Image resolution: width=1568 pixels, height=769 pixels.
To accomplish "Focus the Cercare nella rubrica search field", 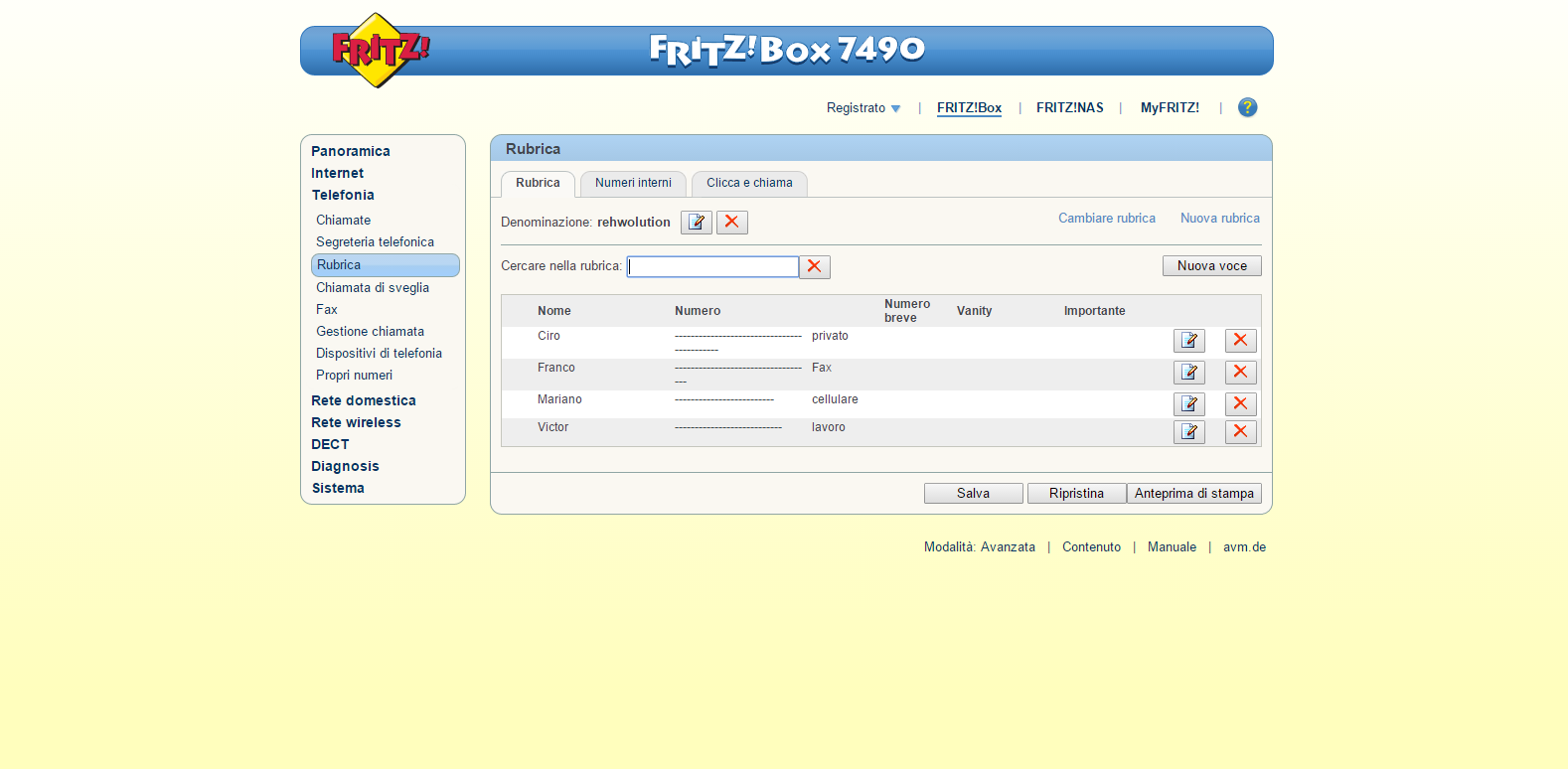I will tap(712, 267).
